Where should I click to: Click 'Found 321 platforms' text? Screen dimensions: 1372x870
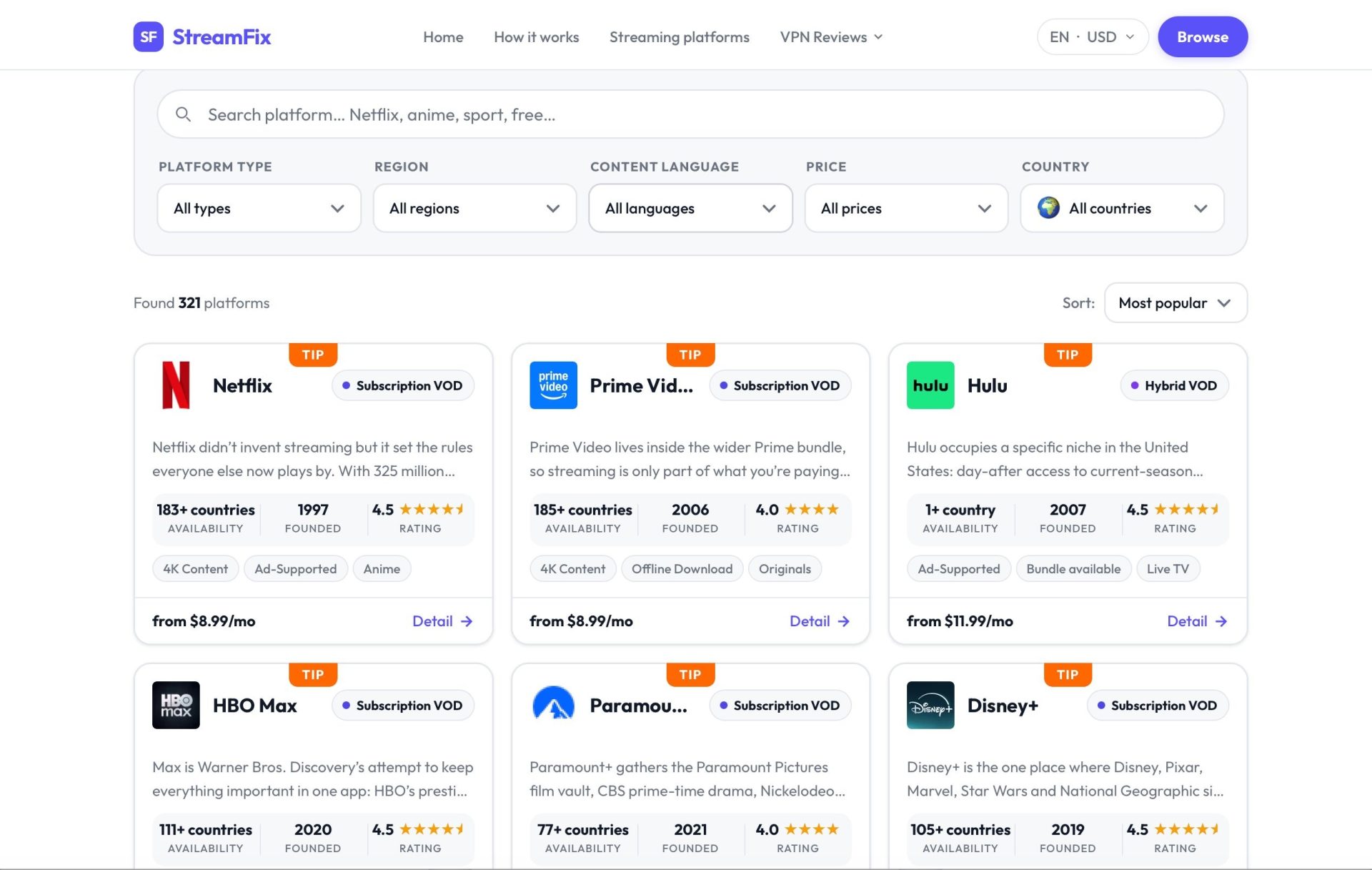tap(202, 302)
